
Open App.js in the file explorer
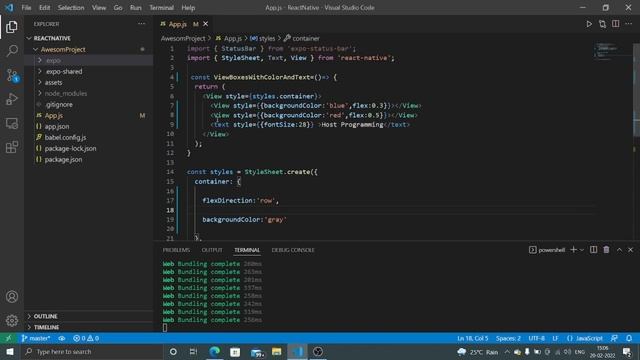(x=54, y=116)
